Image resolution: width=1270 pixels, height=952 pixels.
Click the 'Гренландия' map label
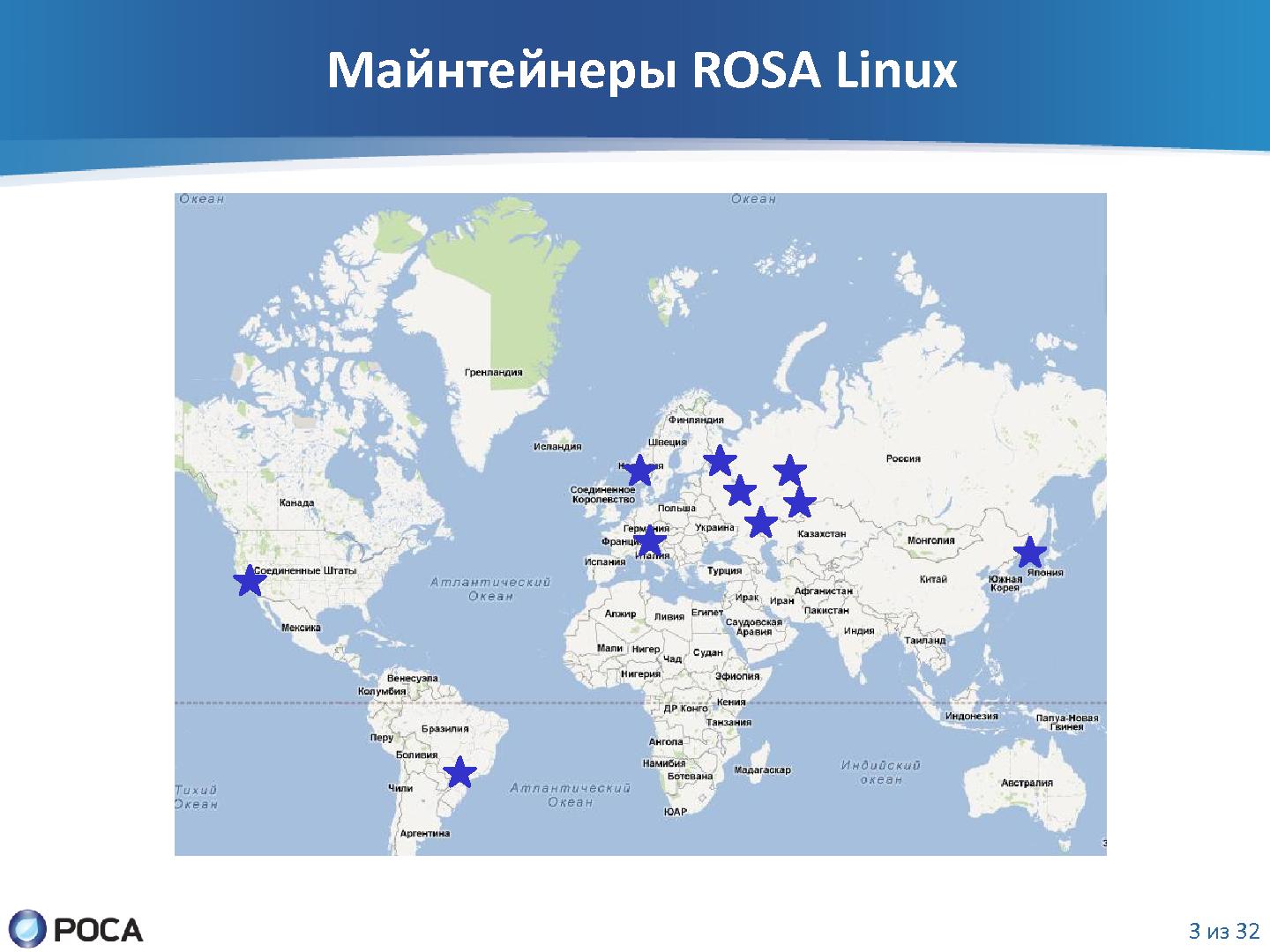tap(493, 373)
